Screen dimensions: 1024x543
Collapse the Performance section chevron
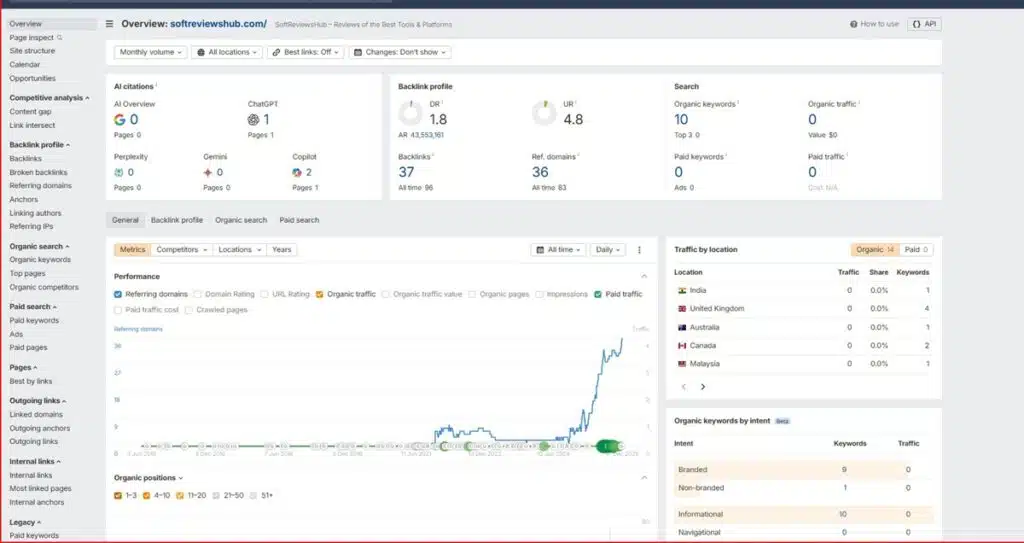pyautogui.click(x=644, y=276)
